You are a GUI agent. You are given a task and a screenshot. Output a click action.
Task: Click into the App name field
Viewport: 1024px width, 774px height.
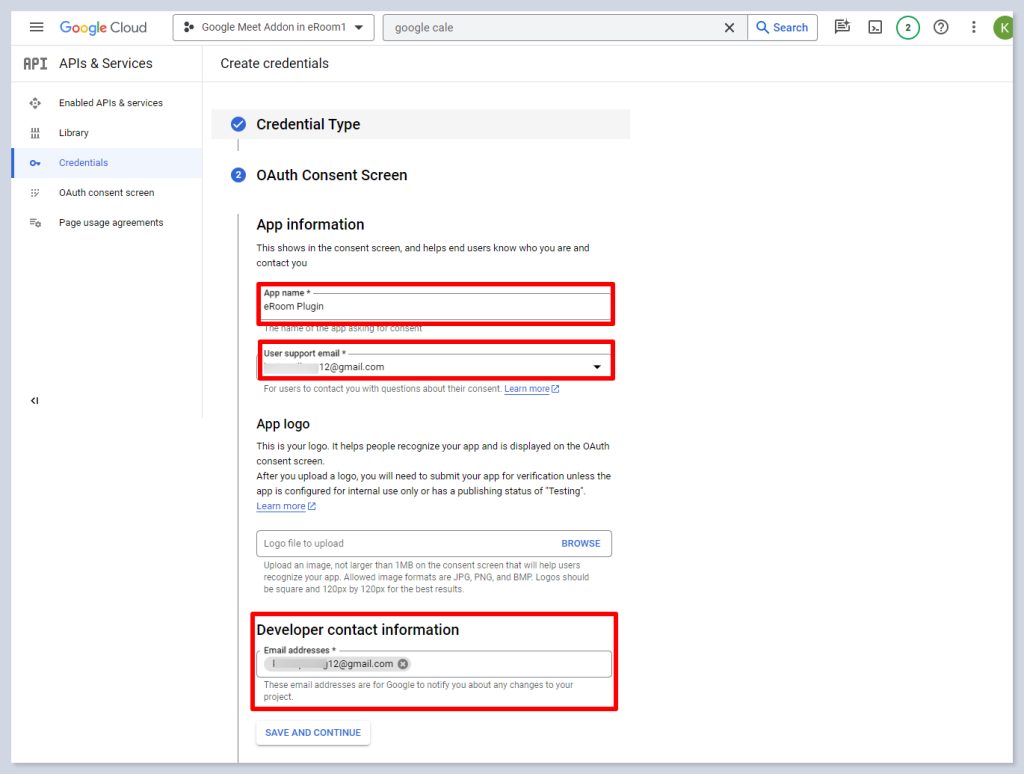433,306
